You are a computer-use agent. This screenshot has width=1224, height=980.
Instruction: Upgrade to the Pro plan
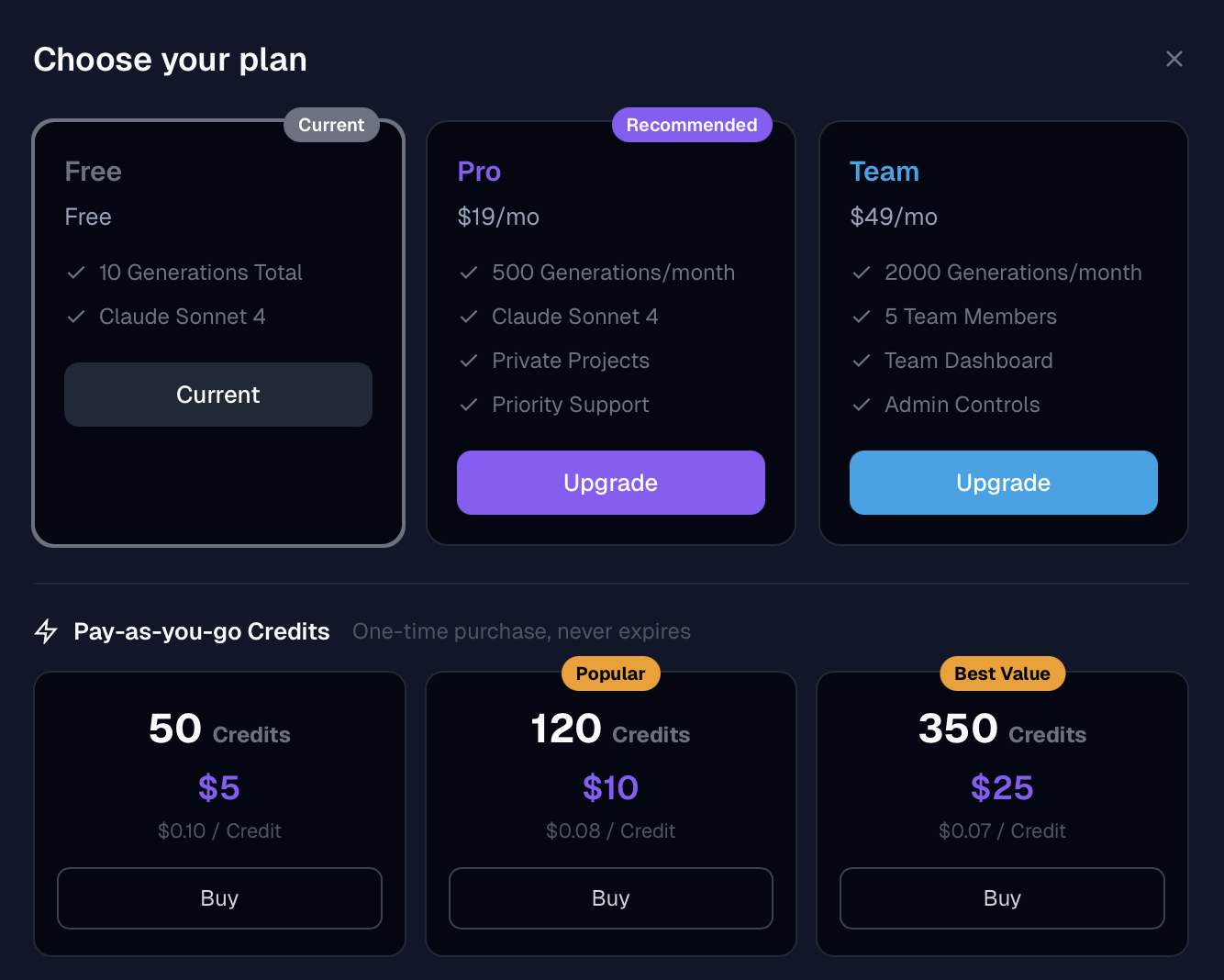pyautogui.click(x=610, y=483)
